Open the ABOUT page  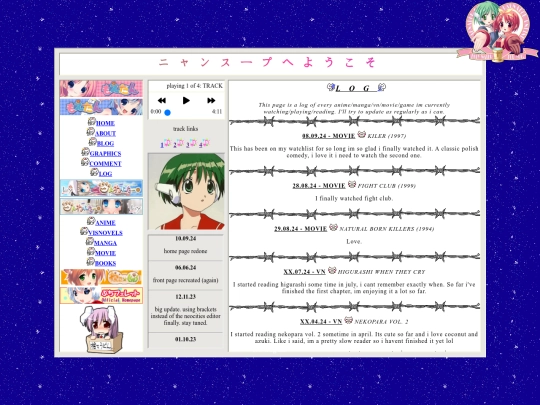[x=105, y=133]
